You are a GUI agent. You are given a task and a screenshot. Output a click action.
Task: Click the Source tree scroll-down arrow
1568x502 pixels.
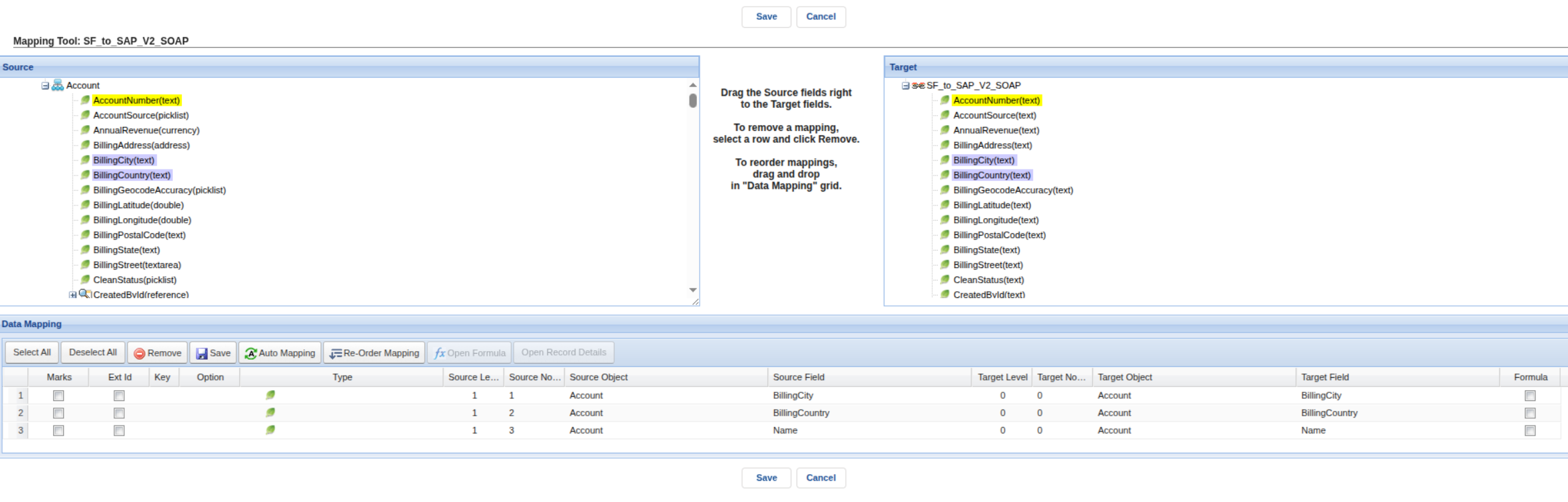[693, 290]
